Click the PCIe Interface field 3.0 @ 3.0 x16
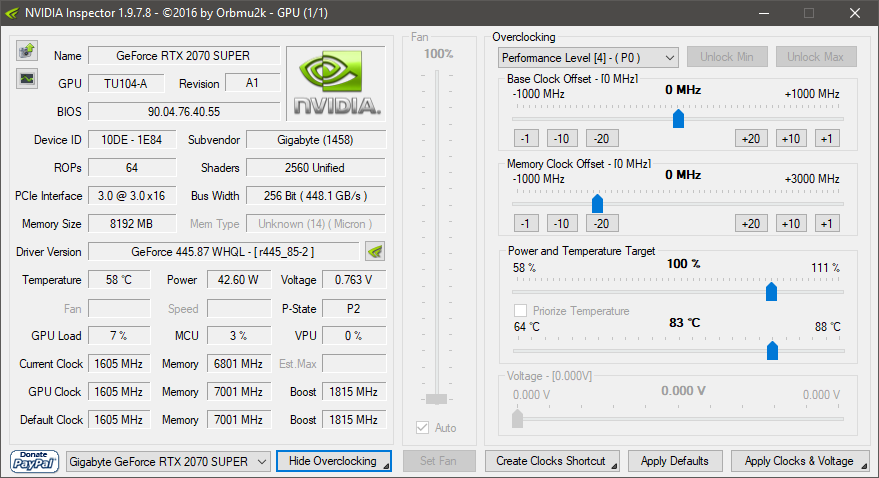Image resolution: width=879 pixels, height=478 pixels. tap(132, 196)
